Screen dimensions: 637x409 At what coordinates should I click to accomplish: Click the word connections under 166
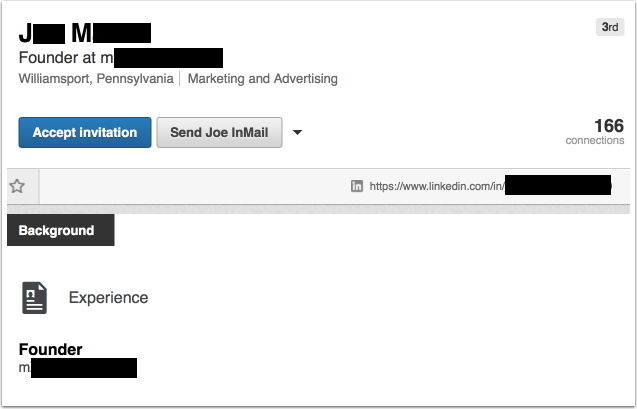point(595,141)
